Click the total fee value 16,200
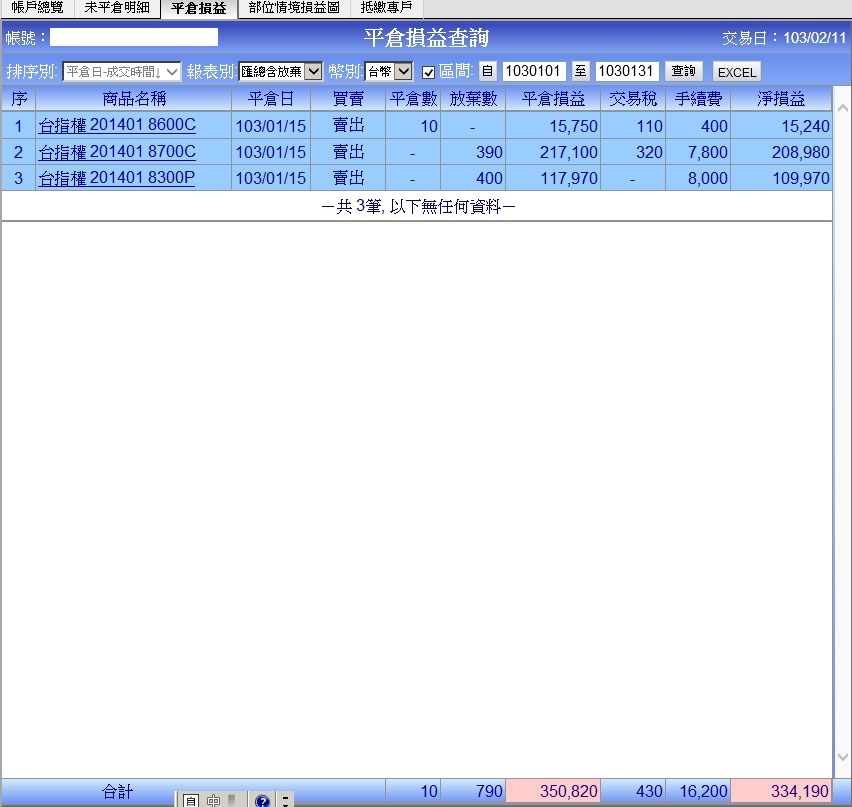 [703, 791]
